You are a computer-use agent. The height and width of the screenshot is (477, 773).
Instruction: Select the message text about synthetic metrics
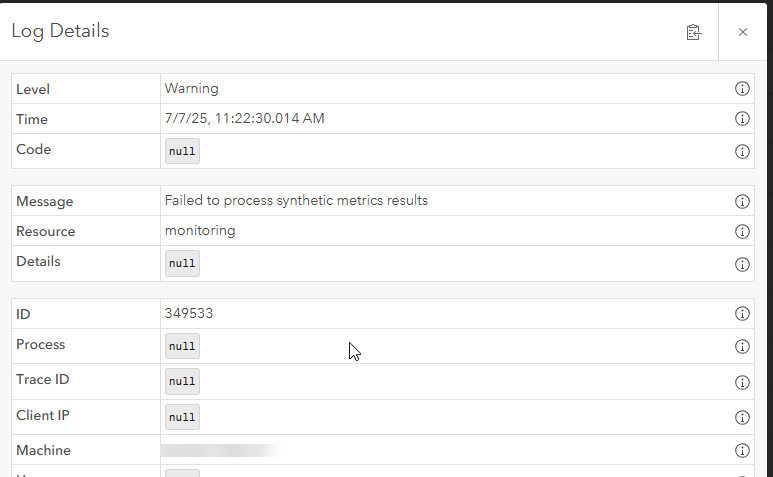[296, 201]
